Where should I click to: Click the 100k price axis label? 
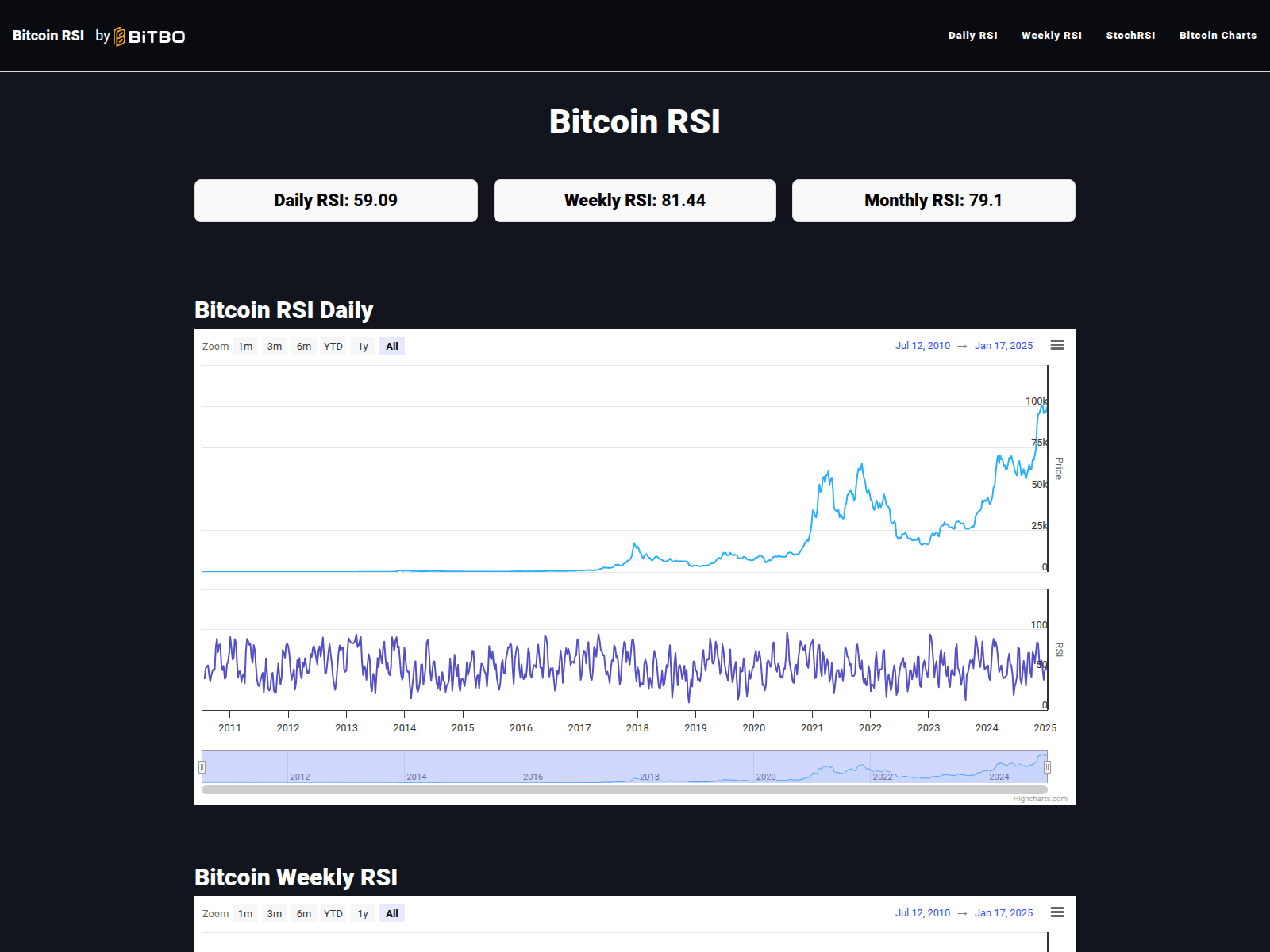1036,401
